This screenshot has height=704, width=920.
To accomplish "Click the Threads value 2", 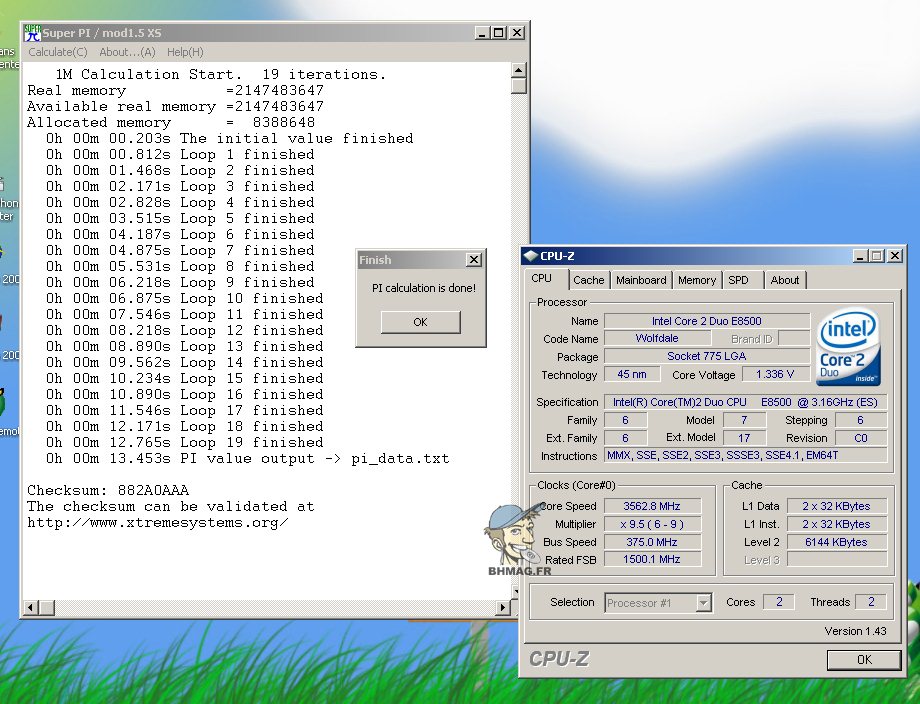I will pos(871,602).
